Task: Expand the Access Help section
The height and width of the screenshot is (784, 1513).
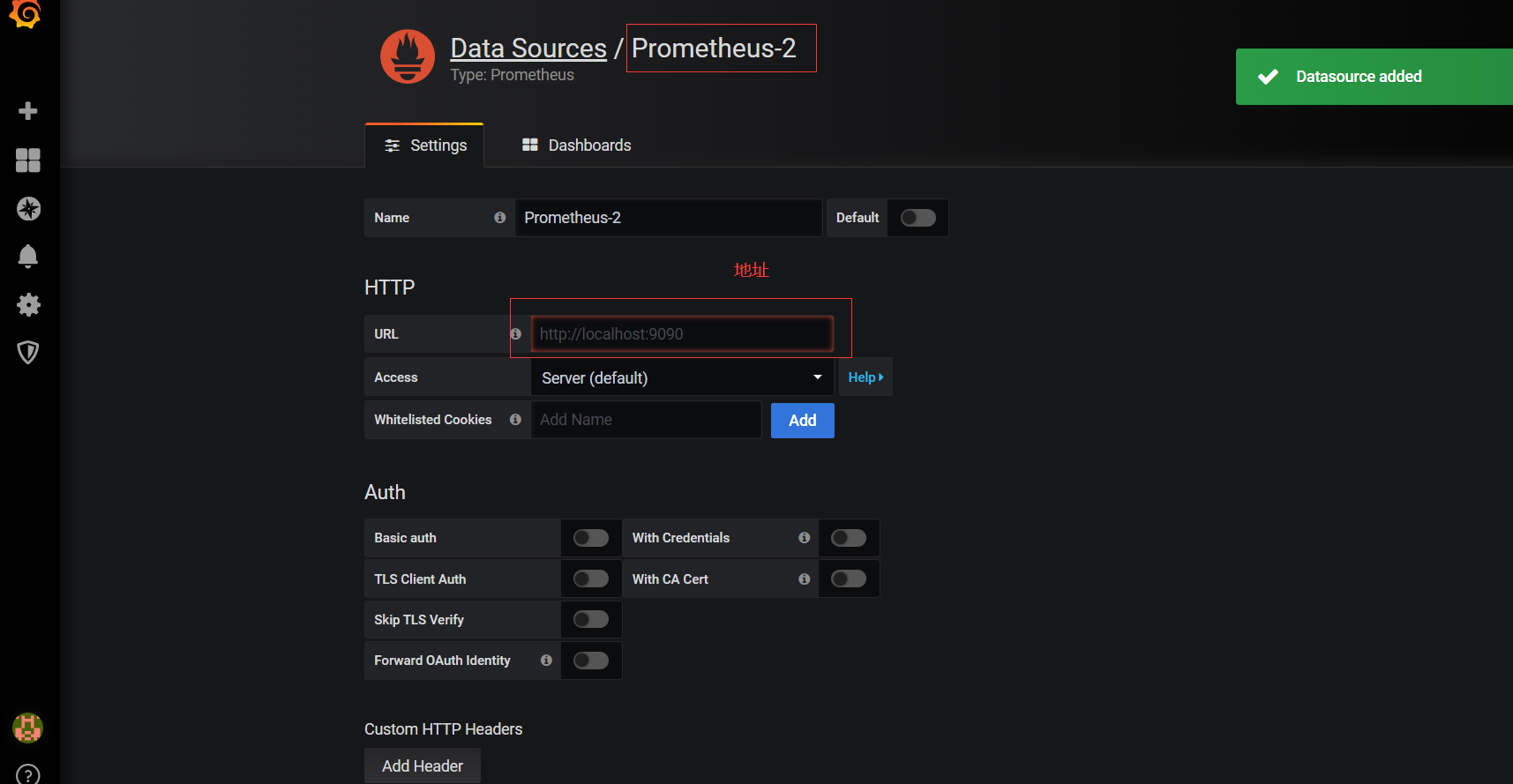Action: [865, 377]
